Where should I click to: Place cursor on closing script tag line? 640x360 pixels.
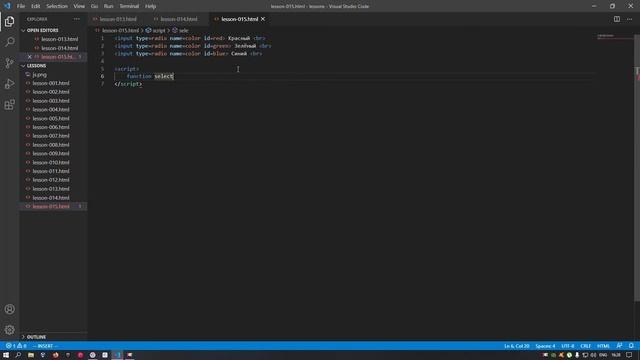tap(128, 84)
